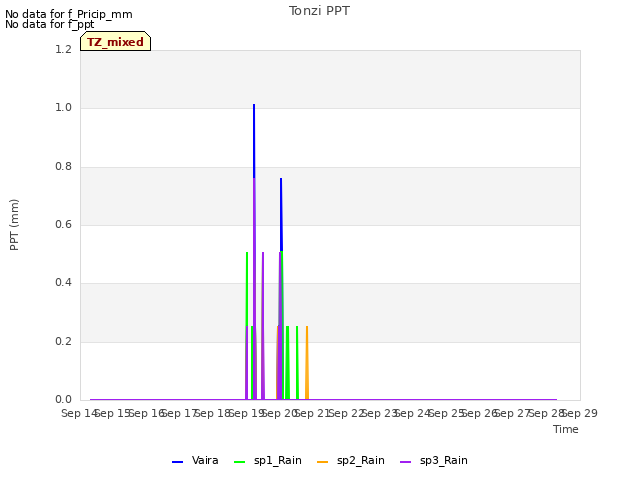
Task: Click the Sep 29 x-axis tick label
Action: pyautogui.click(x=580, y=413)
